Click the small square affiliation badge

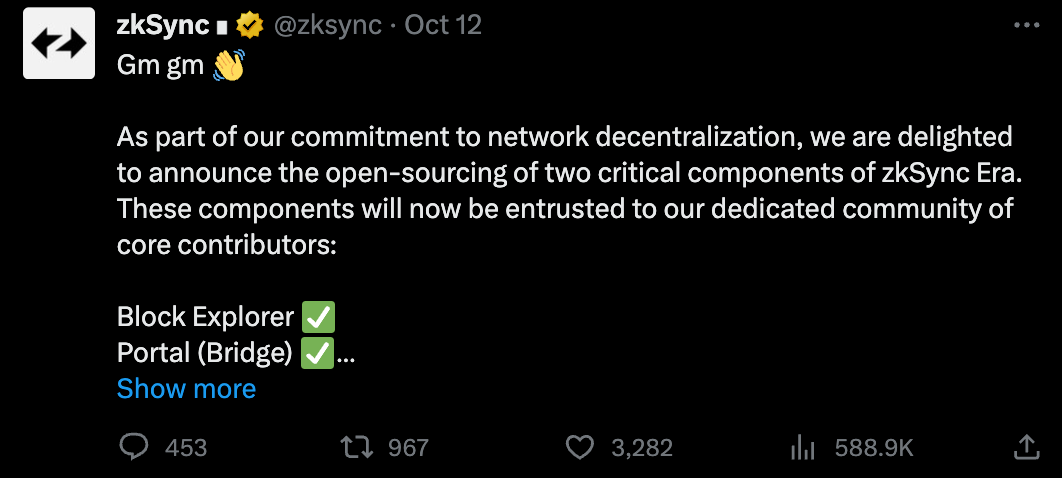(221, 28)
